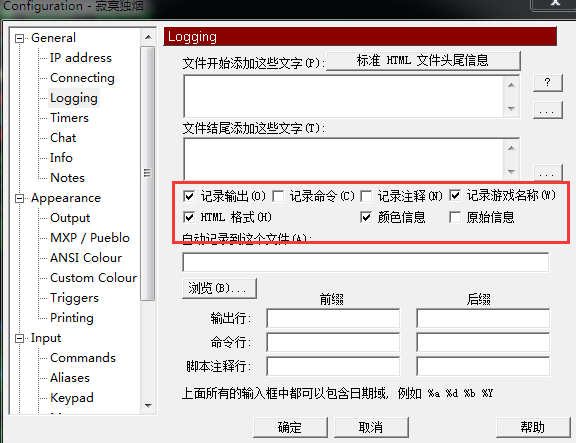Screen dimensions: 576x443
Task: Click the tree scrollbar up arrow
Action: tap(148, 37)
